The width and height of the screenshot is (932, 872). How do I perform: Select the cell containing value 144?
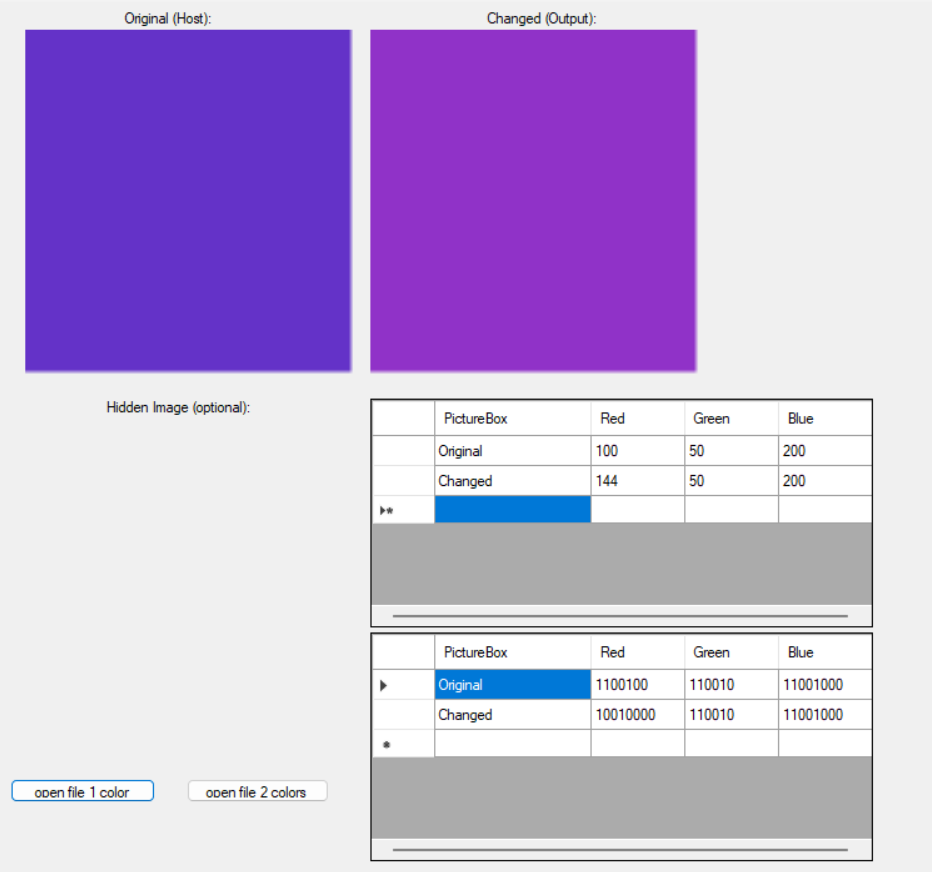[637, 481]
